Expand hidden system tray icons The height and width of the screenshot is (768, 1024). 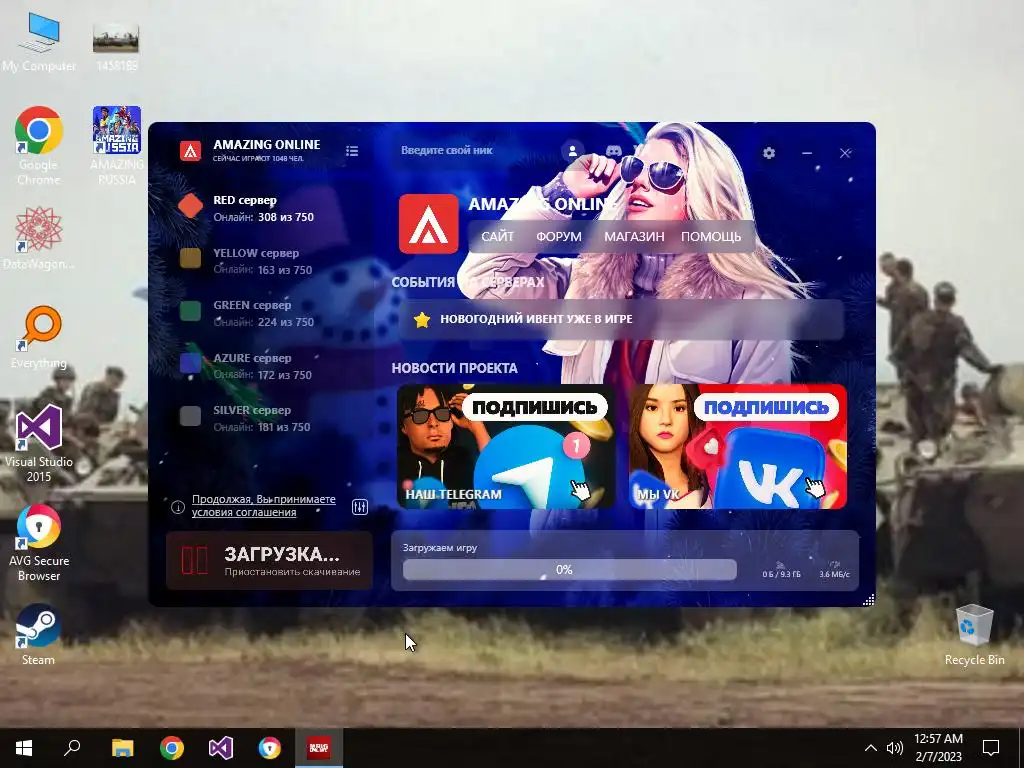pos(871,748)
